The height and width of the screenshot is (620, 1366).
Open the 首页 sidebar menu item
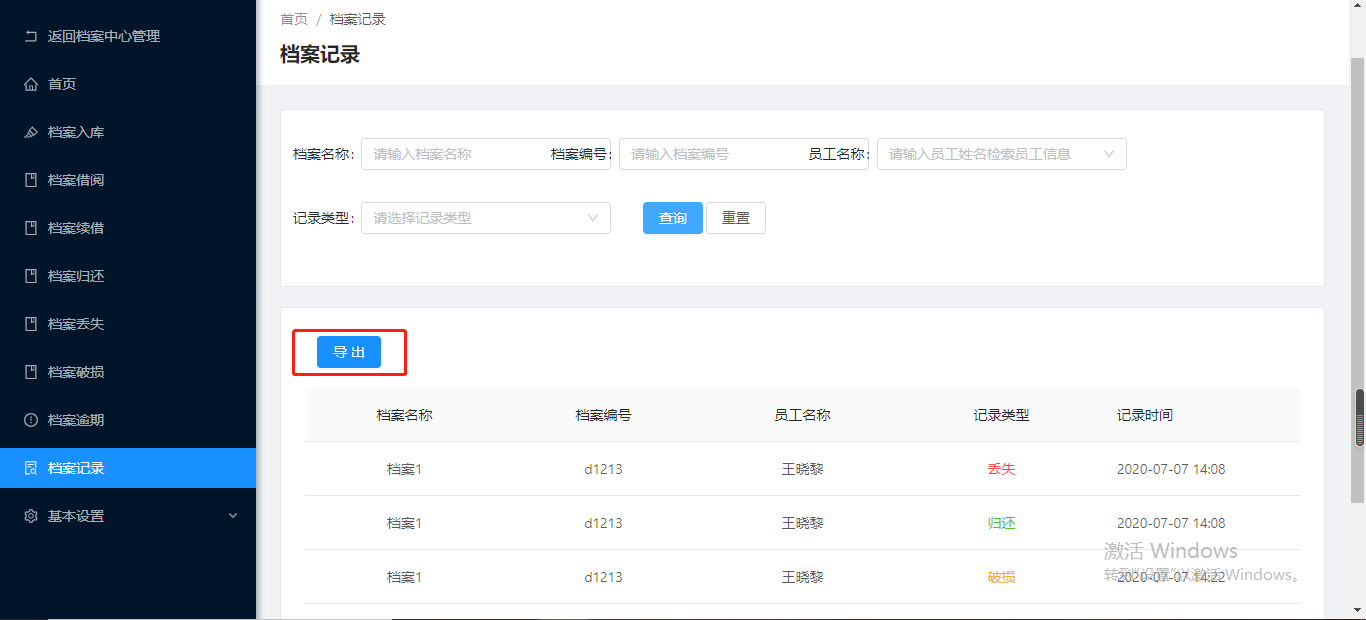(x=128, y=84)
